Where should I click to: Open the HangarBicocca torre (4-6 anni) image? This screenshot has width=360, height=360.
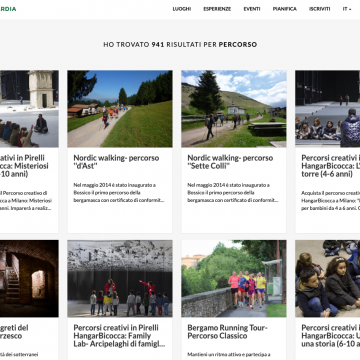tap(327, 109)
